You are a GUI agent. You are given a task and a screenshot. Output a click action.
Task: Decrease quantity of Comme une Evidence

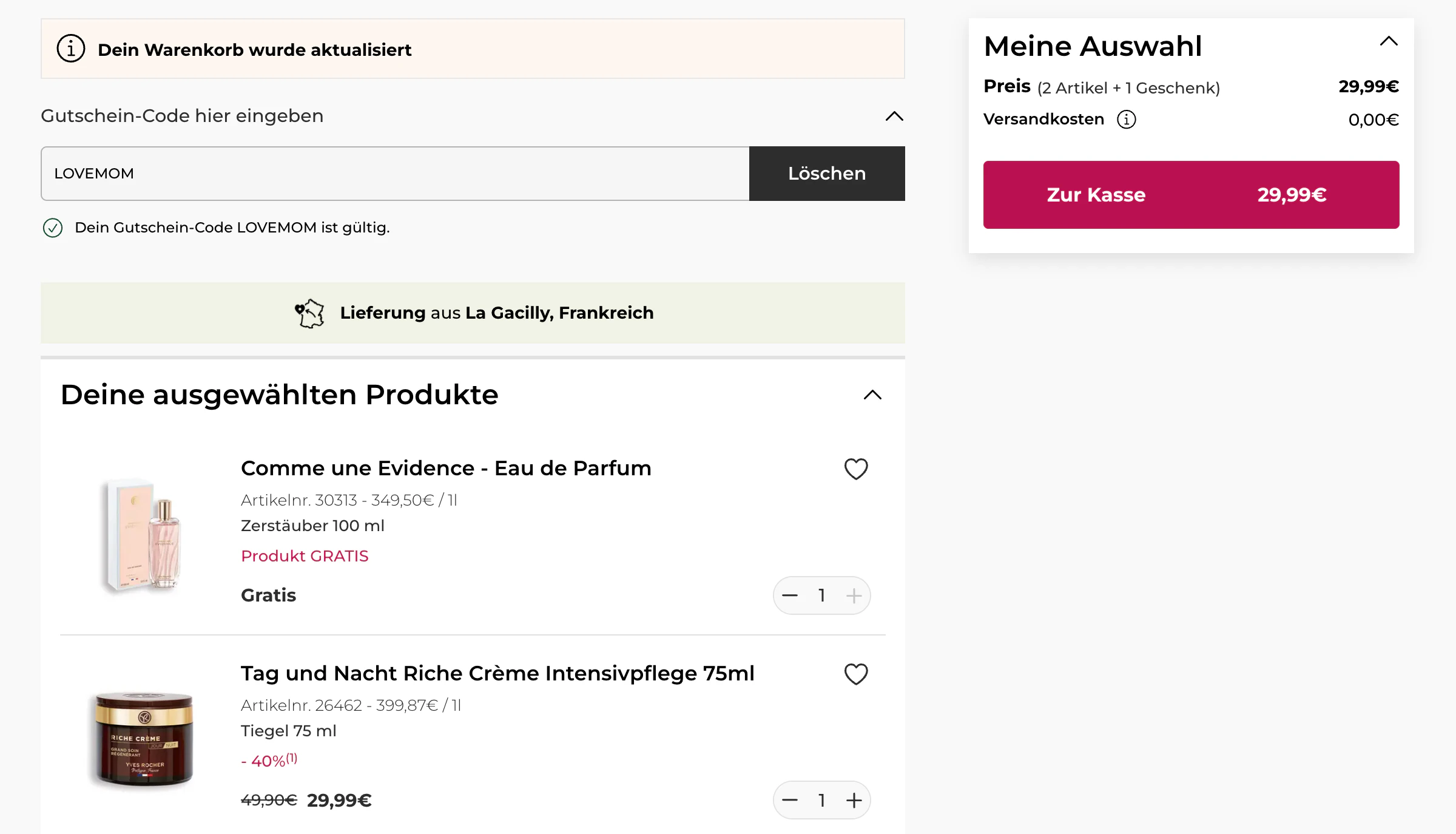789,595
